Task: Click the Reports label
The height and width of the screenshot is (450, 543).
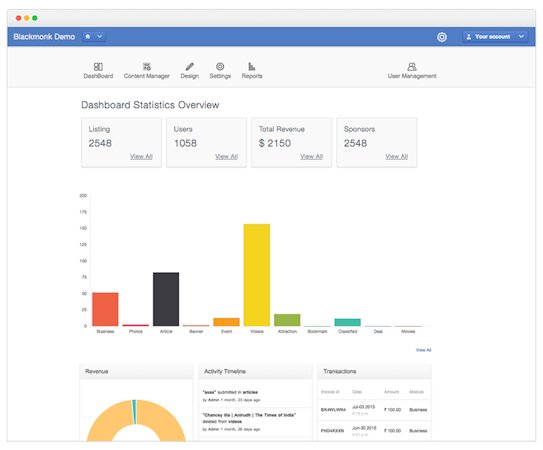Action: tap(252, 76)
